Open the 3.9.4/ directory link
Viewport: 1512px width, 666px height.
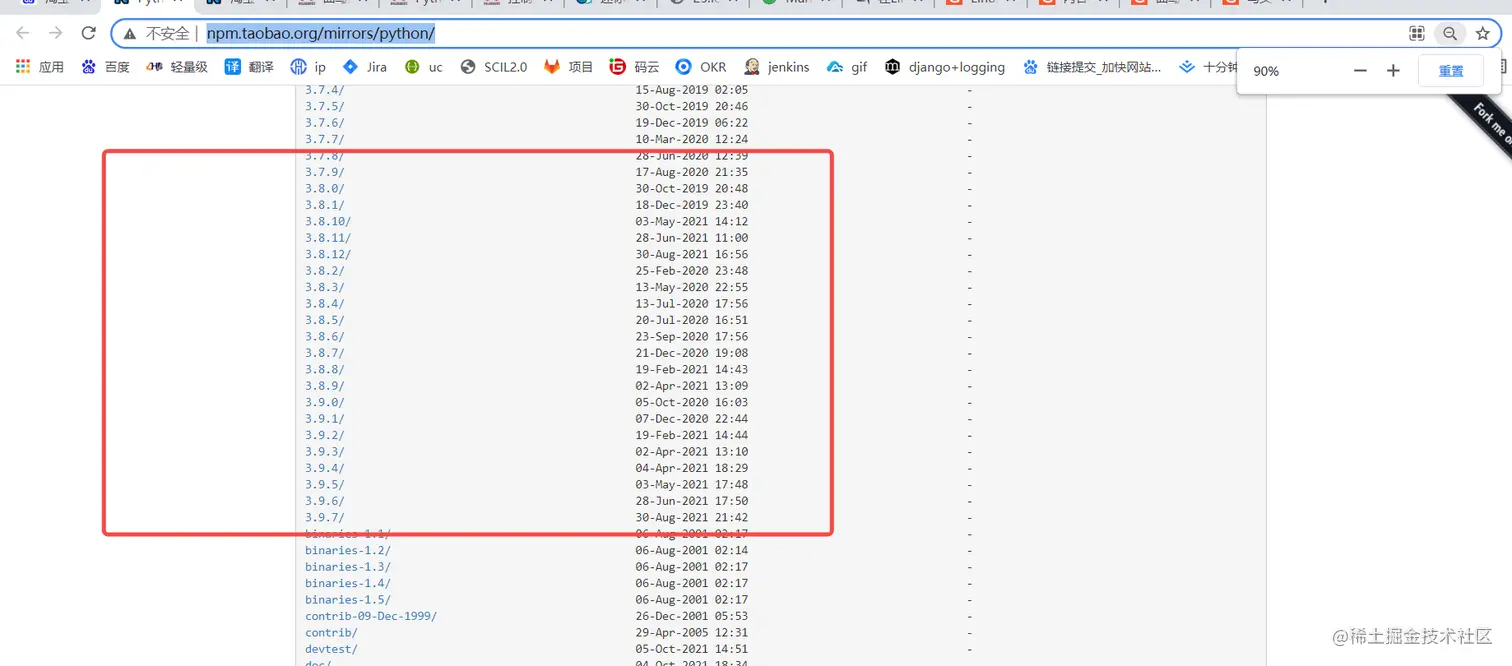pyautogui.click(x=324, y=468)
